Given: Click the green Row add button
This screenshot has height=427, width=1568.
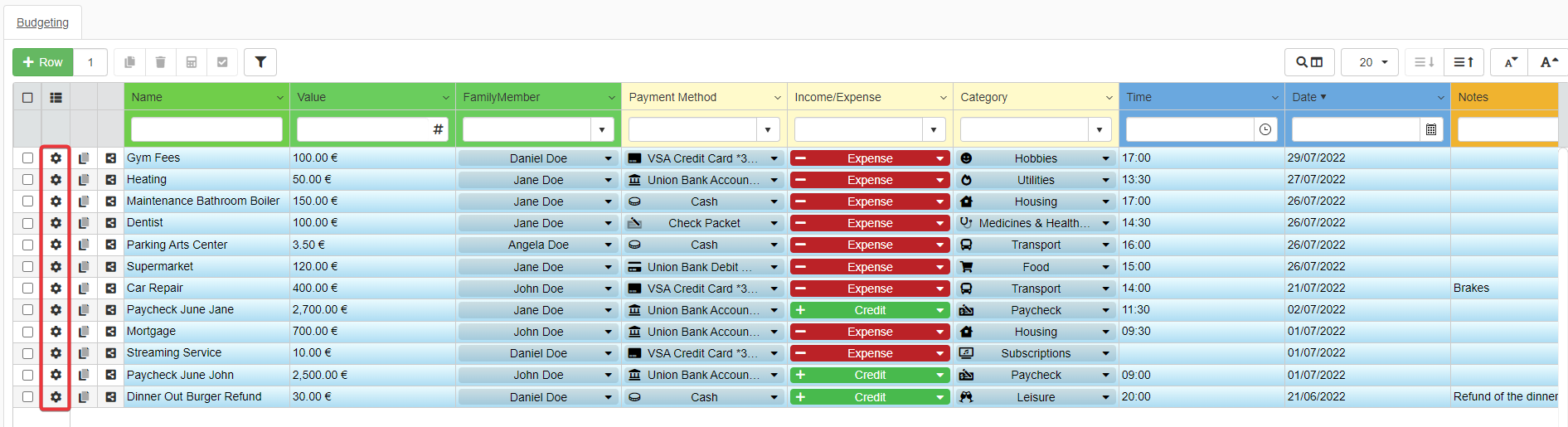Looking at the screenshot, I should 43,62.
